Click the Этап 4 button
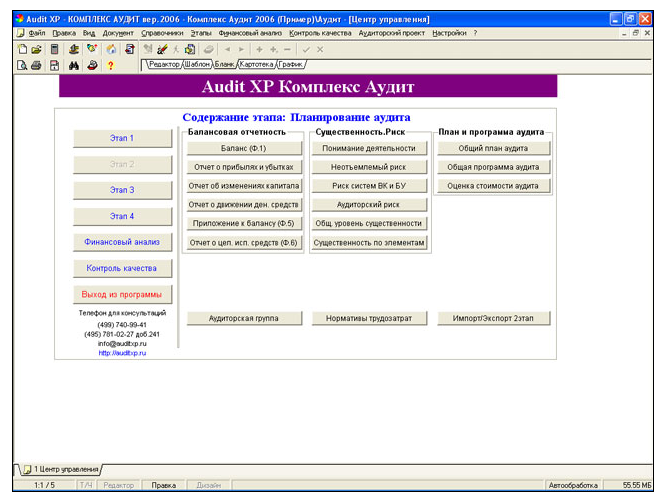 (x=122, y=216)
